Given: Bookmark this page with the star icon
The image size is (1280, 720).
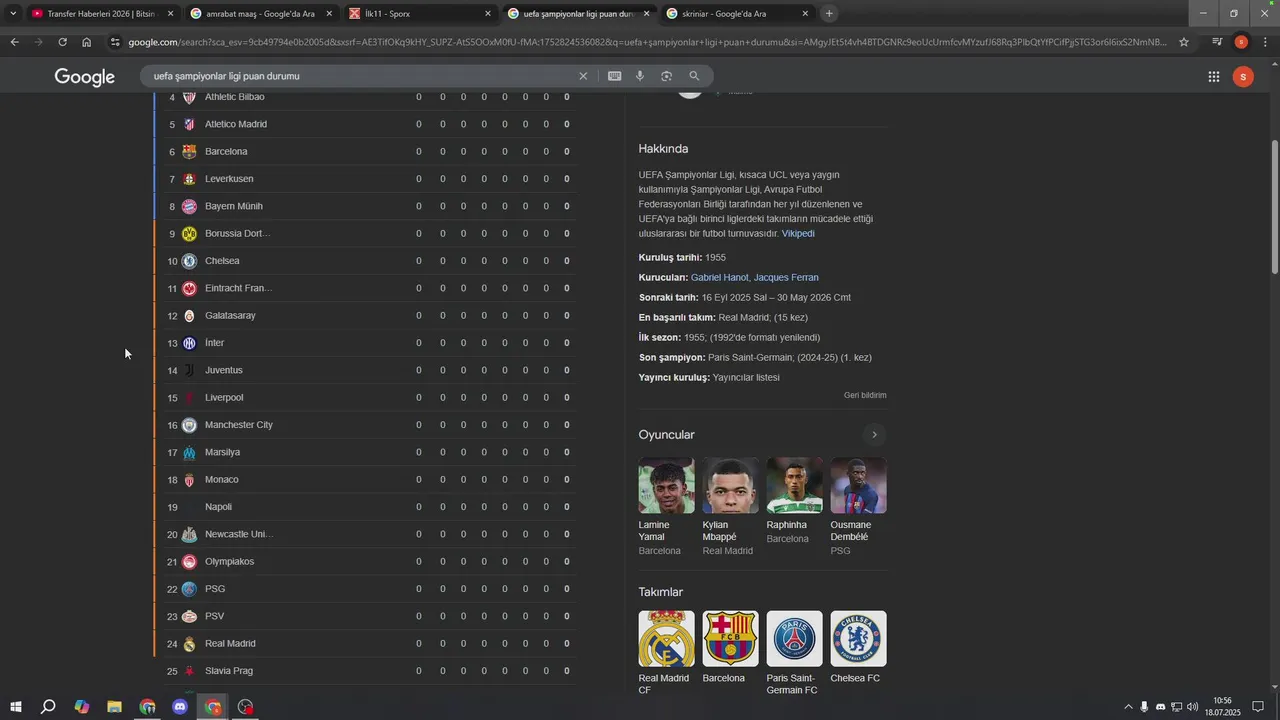Looking at the screenshot, I should 1184,42.
